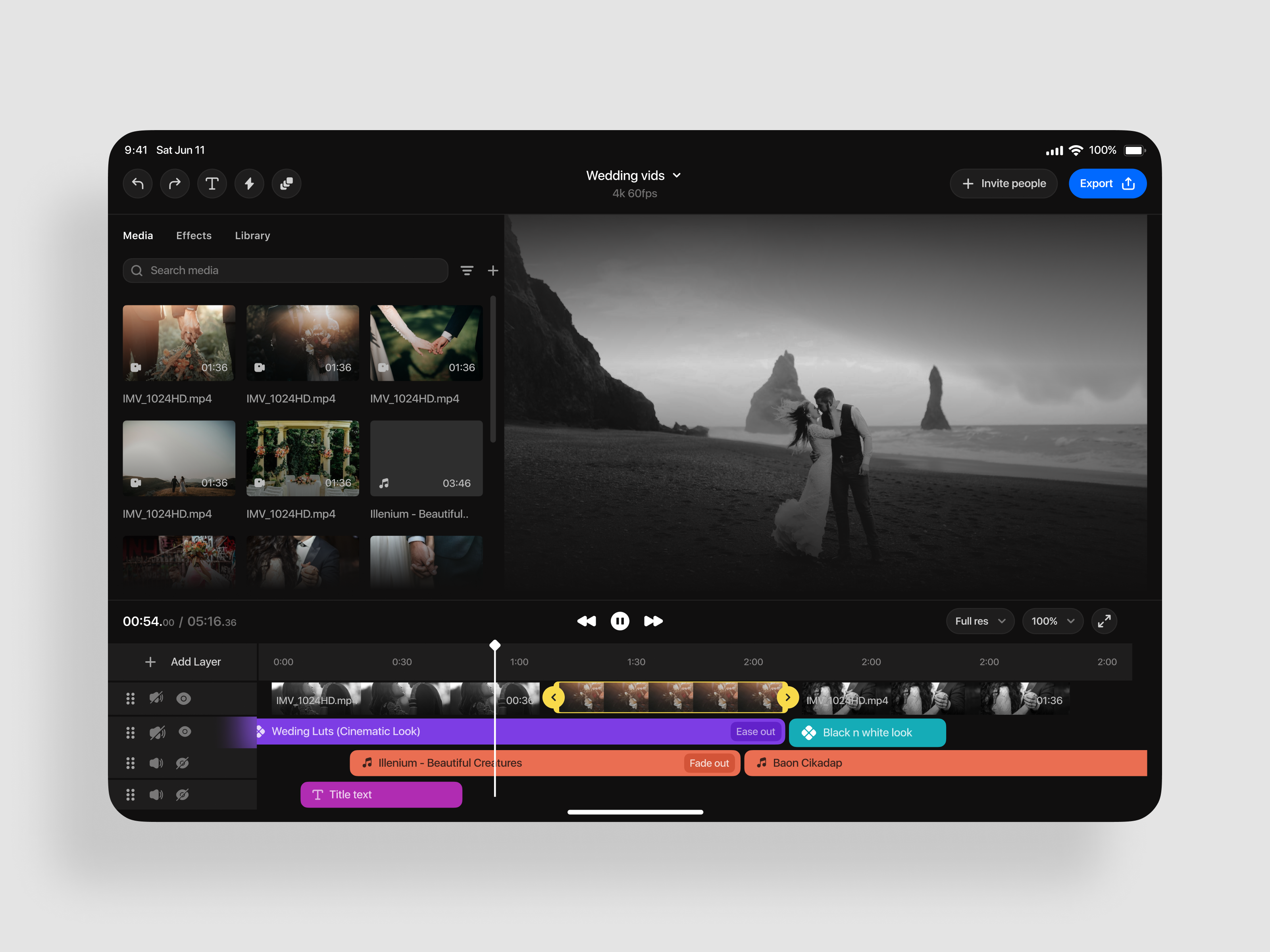Open the layers stack icon in the toolbar
The width and height of the screenshot is (1270, 952).
[286, 184]
